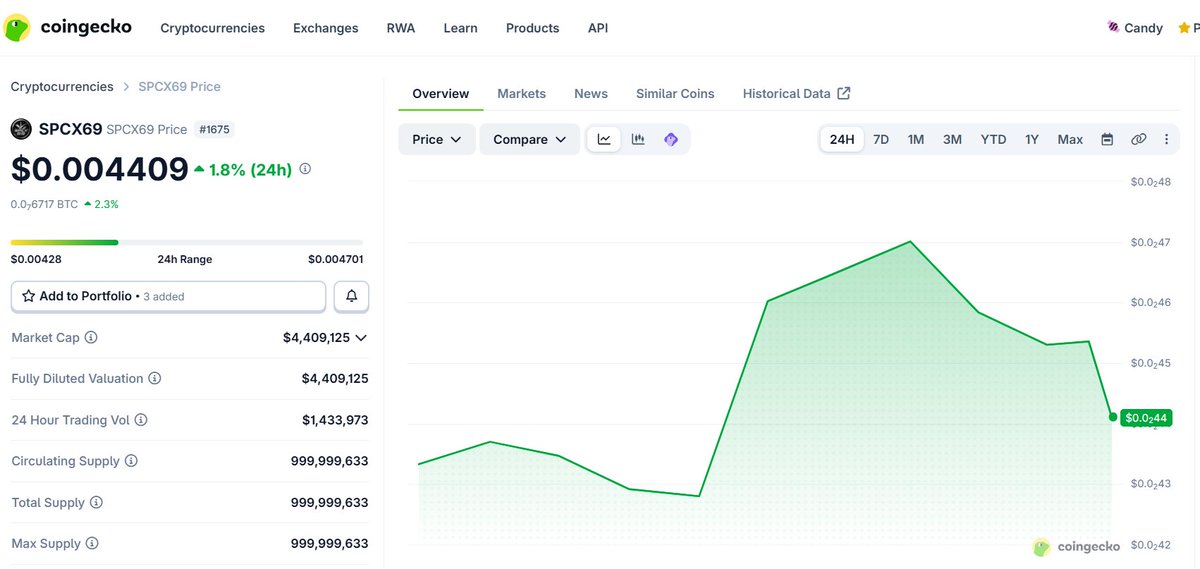Show Market Cap info tooltip icon
The width and height of the screenshot is (1200, 569).
91,338
